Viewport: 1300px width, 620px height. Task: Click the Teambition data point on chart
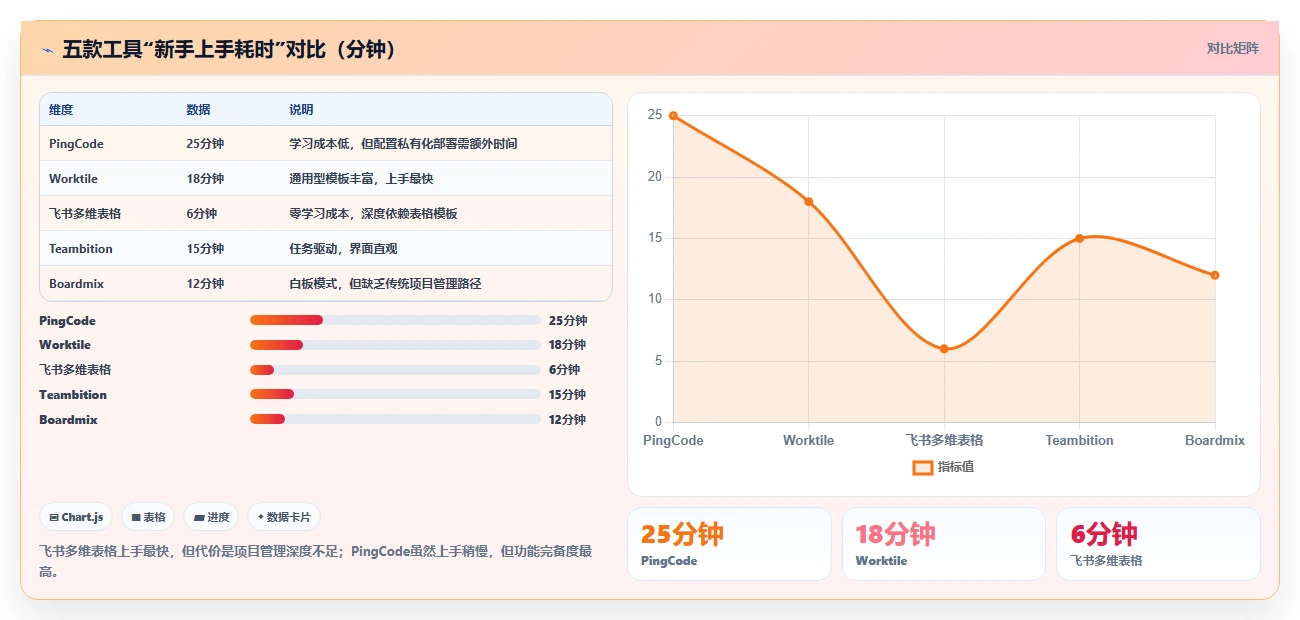(x=1079, y=238)
